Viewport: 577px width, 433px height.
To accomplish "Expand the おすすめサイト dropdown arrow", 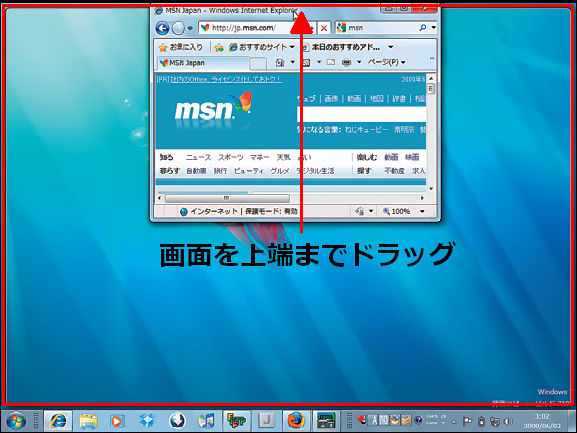I will point(292,47).
